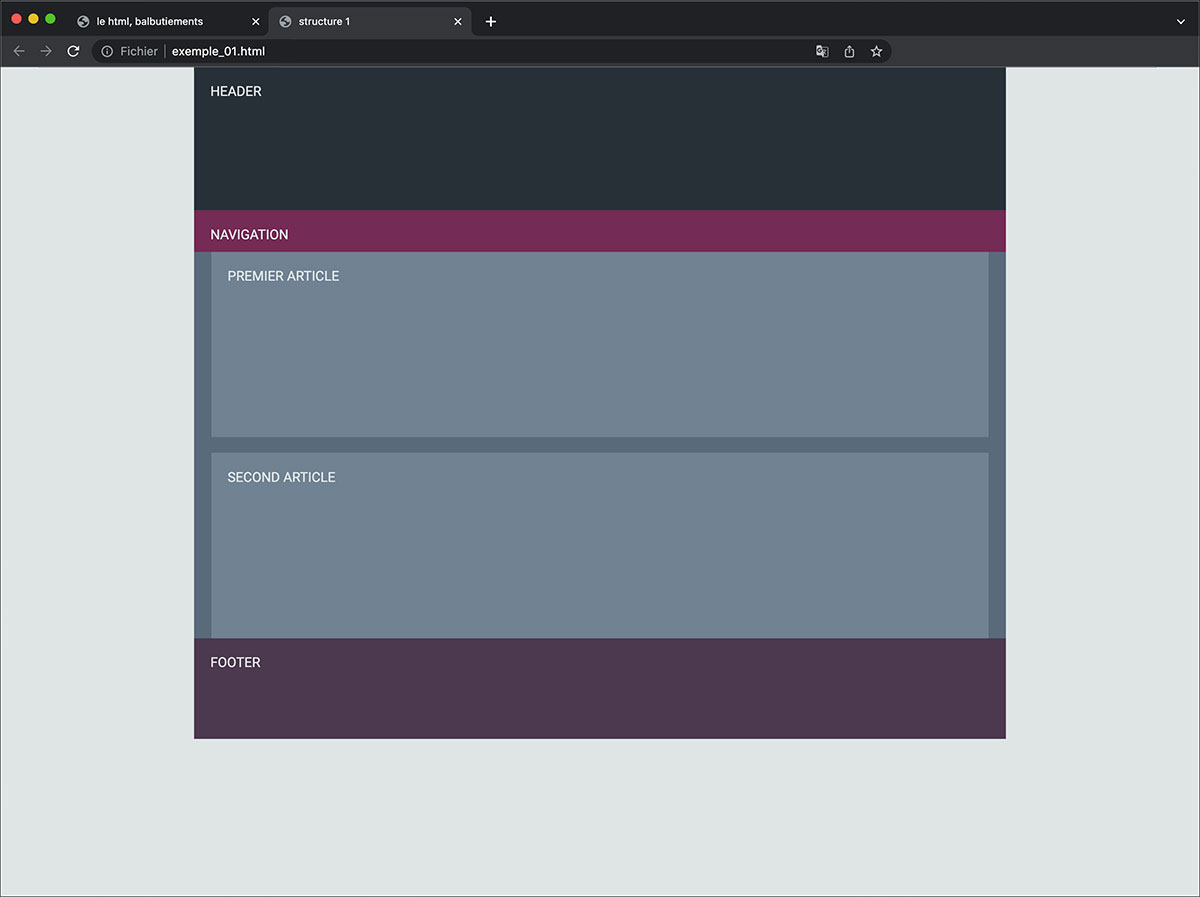Expand the tab search chevron

pos(1181,21)
